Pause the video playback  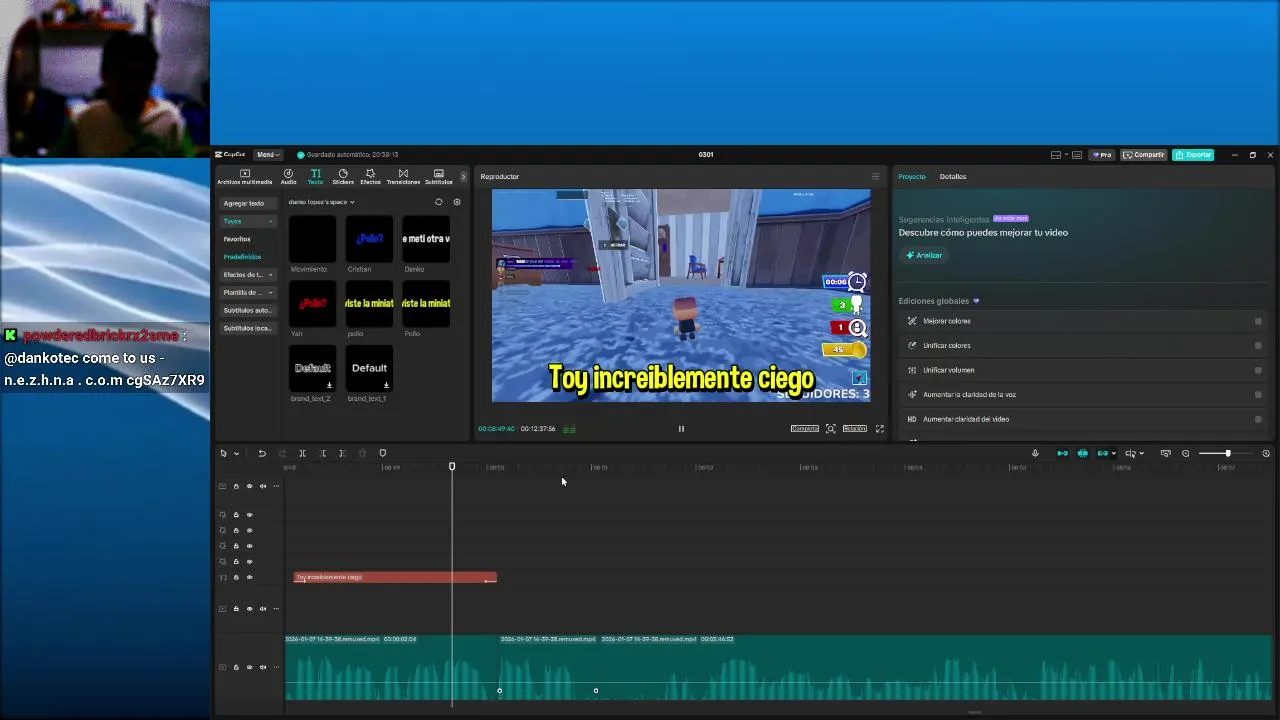(x=681, y=429)
